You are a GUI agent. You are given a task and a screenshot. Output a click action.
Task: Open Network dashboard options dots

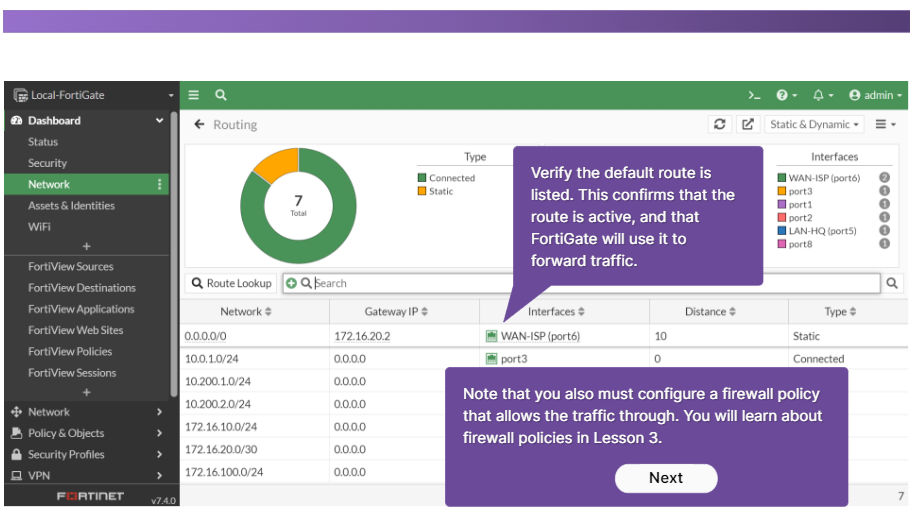[x=160, y=184]
